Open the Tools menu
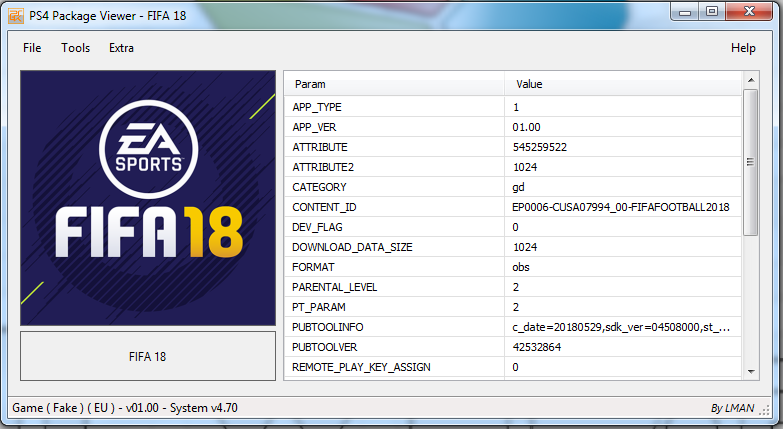The width and height of the screenshot is (783, 429). click(75, 48)
